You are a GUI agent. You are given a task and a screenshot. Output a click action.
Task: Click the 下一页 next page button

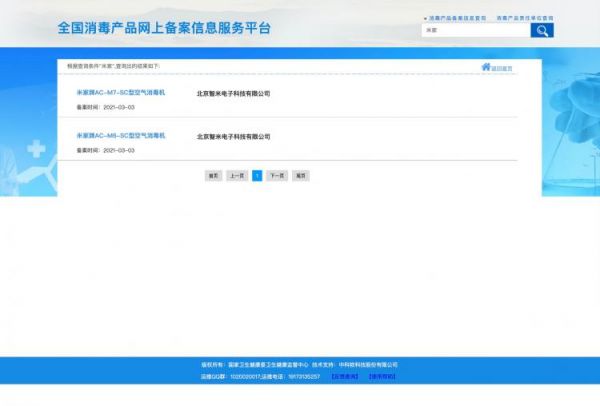pyautogui.click(x=277, y=176)
